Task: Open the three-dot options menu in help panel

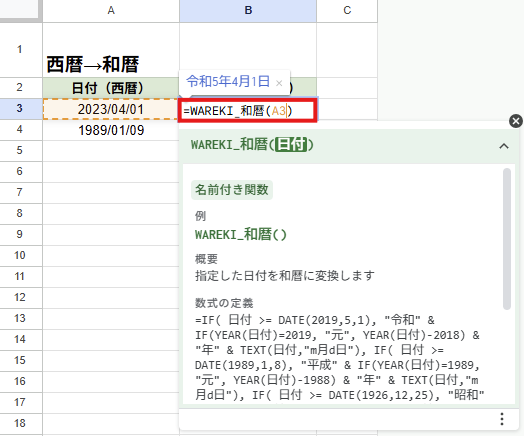Action: 502,419
